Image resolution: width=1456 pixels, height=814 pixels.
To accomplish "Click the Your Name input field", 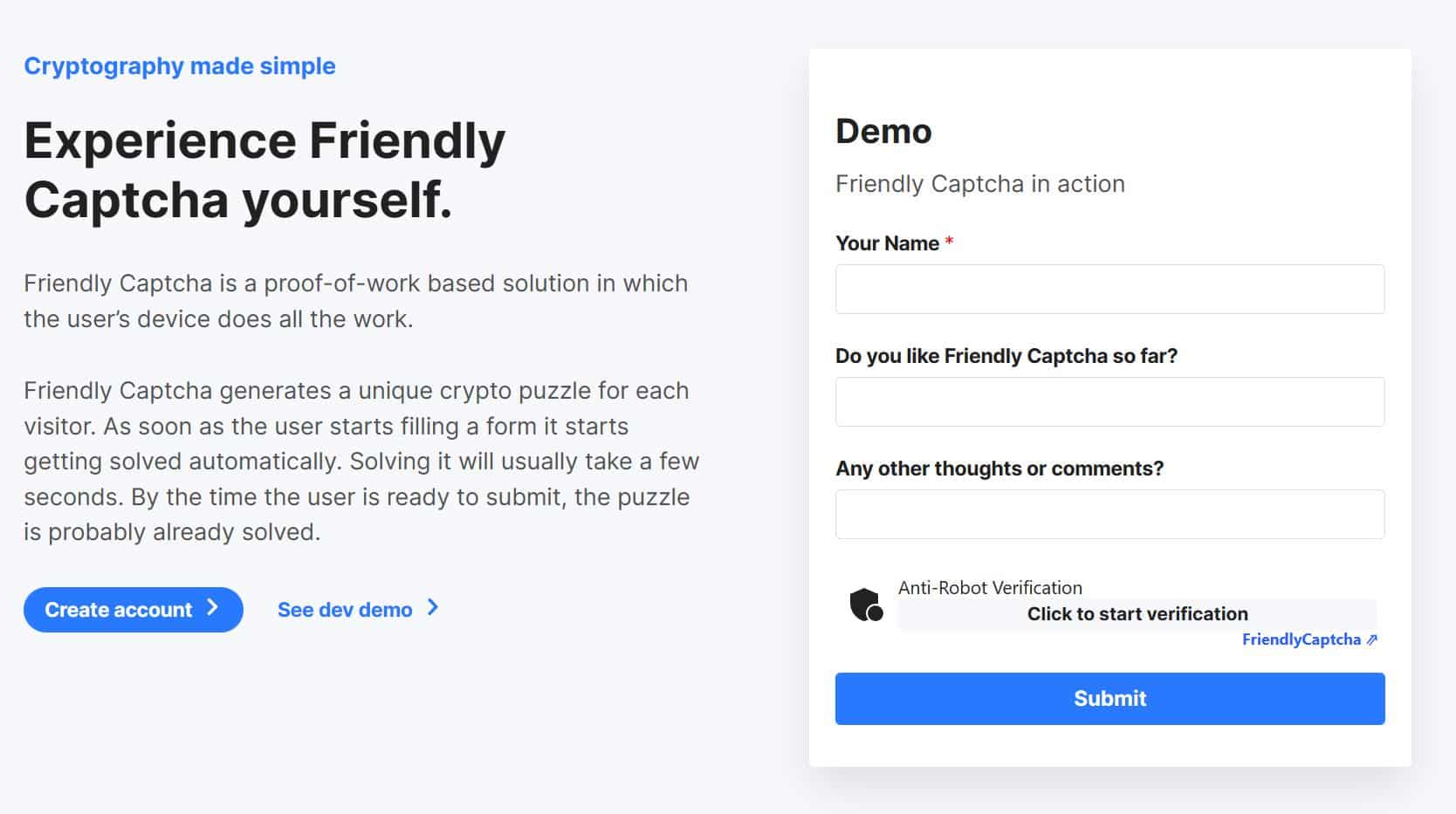I will pyautogui.click(x=1109, y=289).
